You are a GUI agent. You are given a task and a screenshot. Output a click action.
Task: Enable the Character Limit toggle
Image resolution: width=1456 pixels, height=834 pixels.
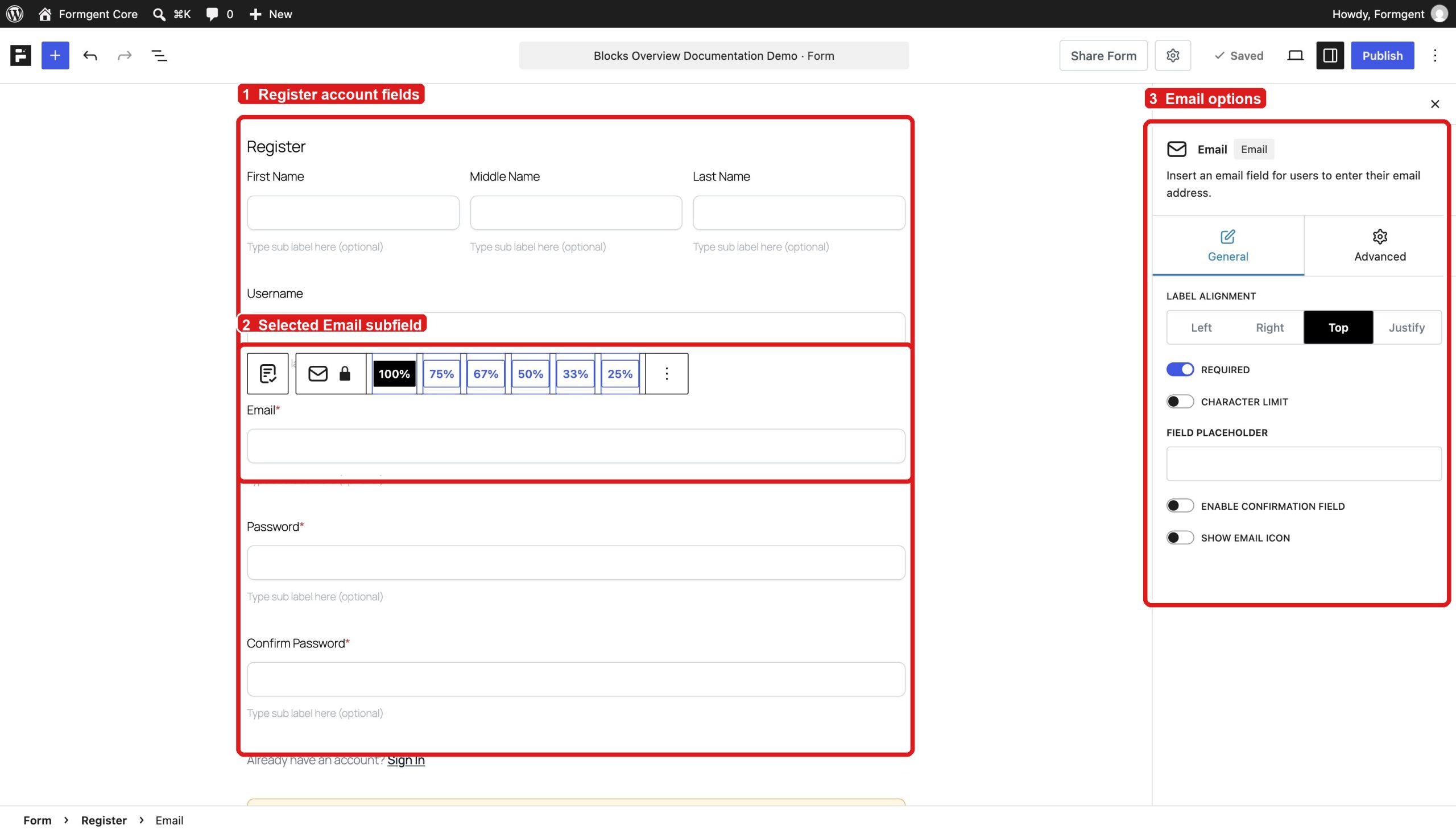click(1180, 402)
